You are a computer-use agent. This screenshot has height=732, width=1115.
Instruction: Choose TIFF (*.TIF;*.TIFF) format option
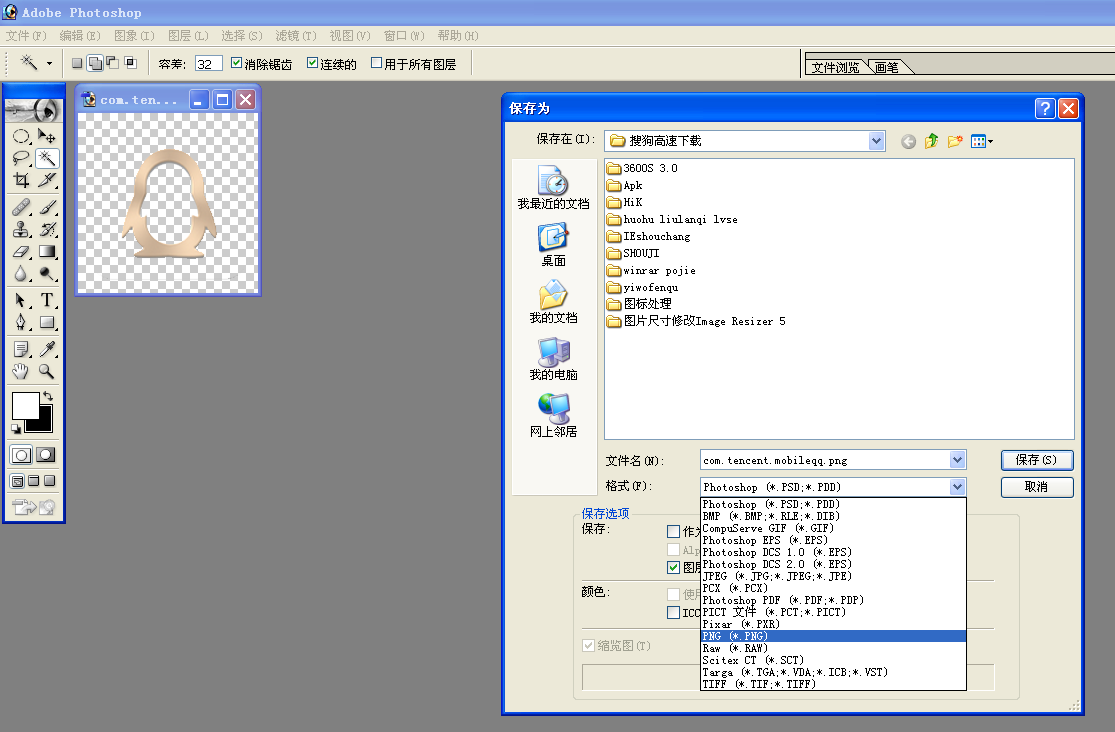click(833, 684)
